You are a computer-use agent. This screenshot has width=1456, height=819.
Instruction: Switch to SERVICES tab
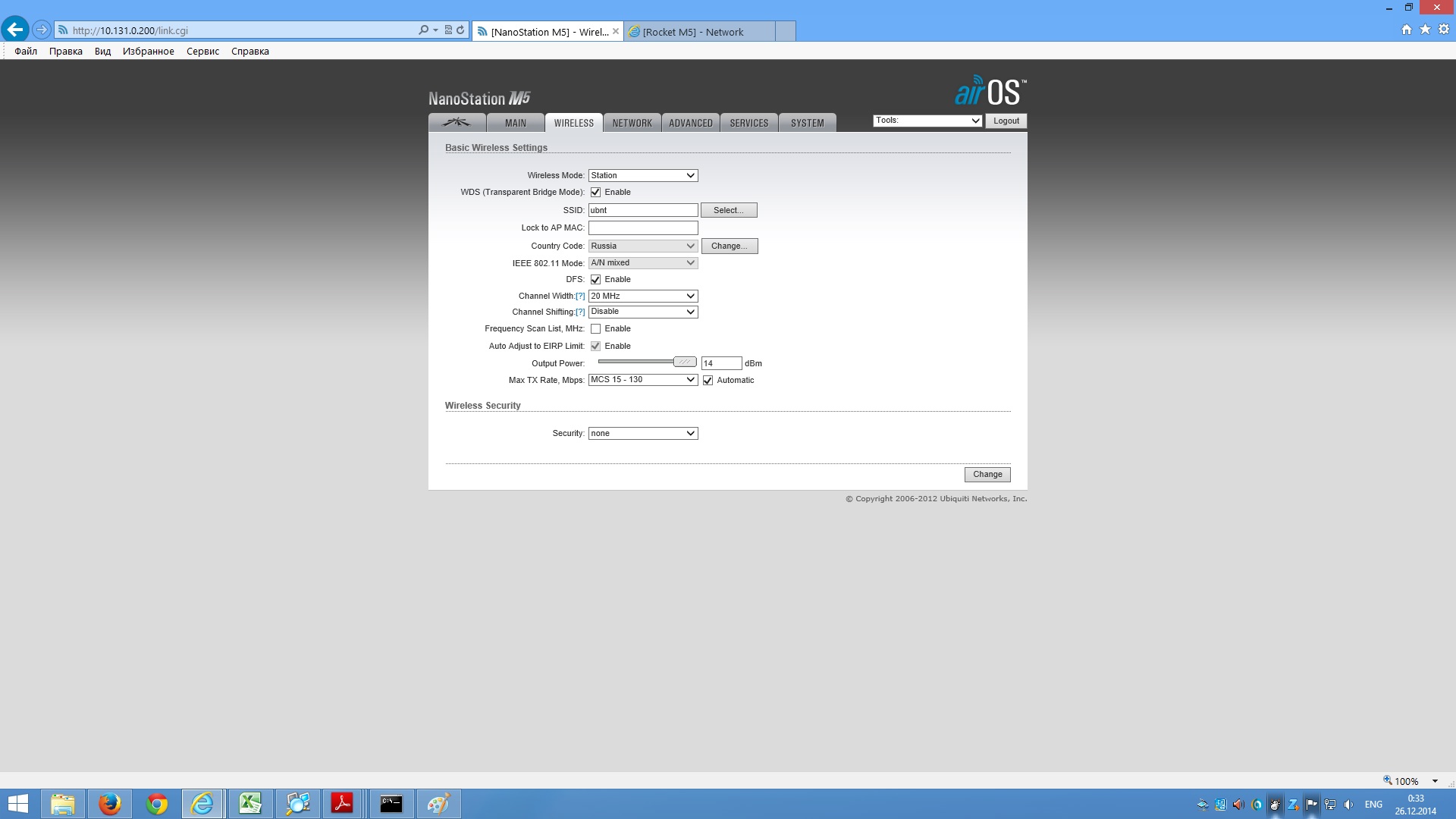pos(749,123)
